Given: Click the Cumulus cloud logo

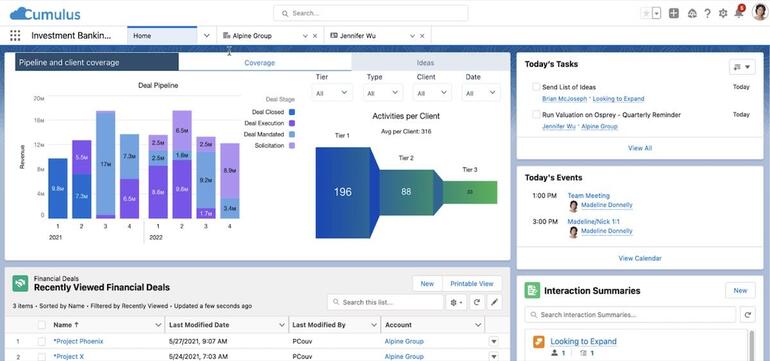Looking at the screenshot, I should point(45,13).
